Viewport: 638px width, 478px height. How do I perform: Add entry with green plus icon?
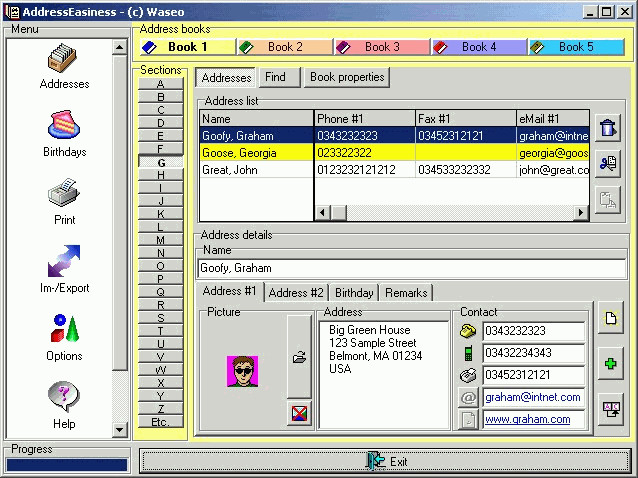[610, 363]
